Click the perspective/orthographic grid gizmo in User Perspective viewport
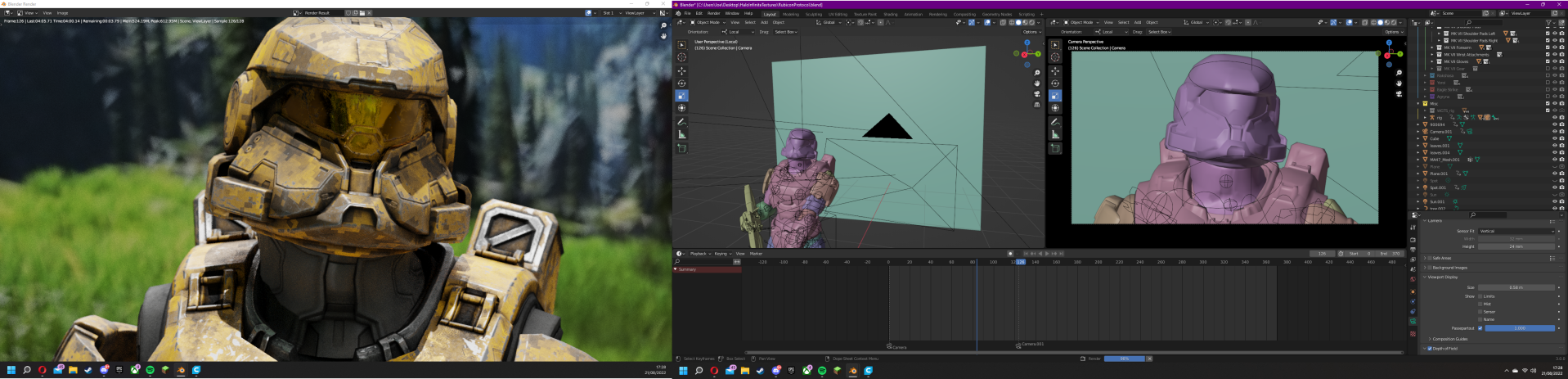Screen dimensions: 1568x379 (x=1036, y=105)
